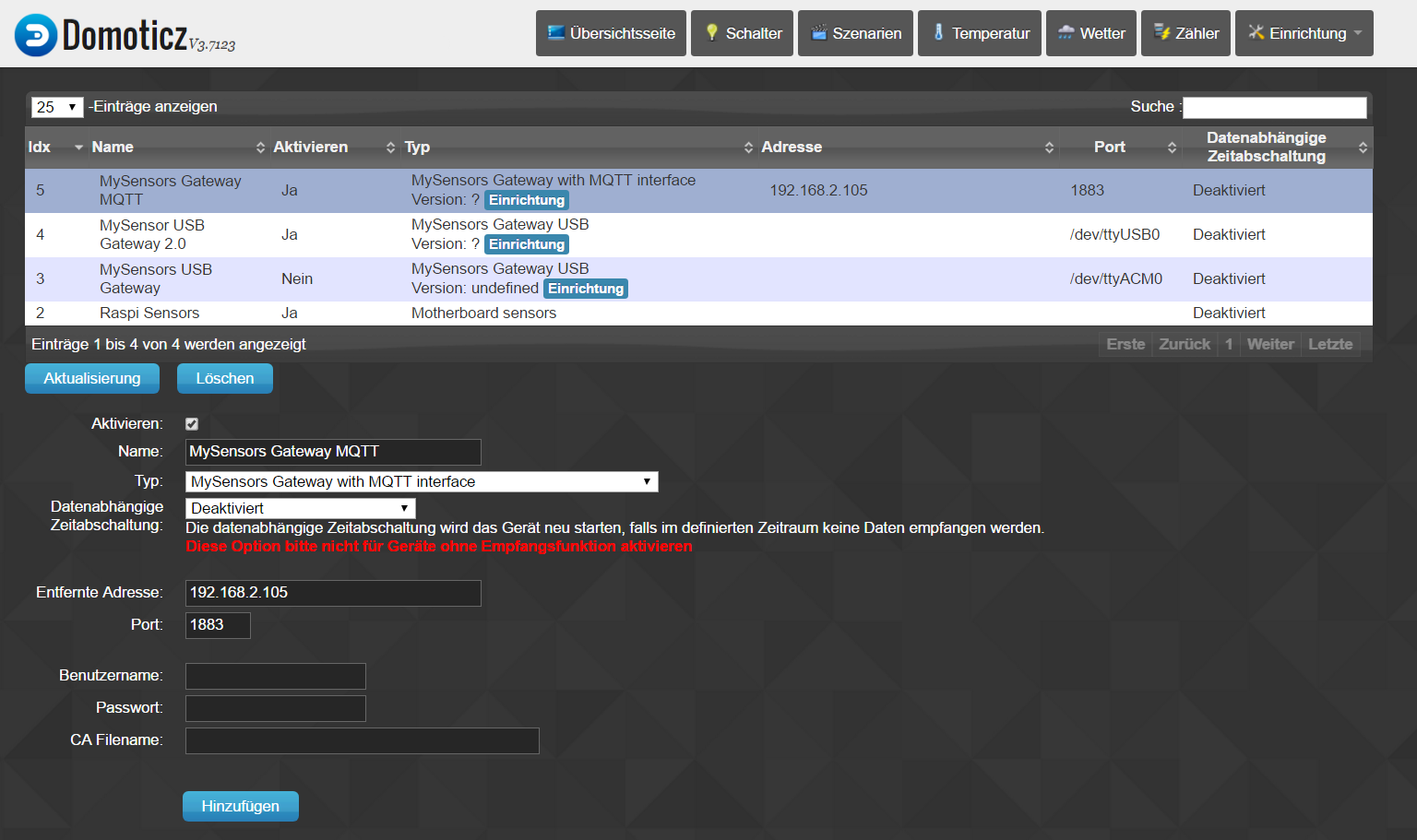Open the entries-per-page dropdown showing 25
The width and height of the screenshot is (1417, 840).
[x=57, y=107]
